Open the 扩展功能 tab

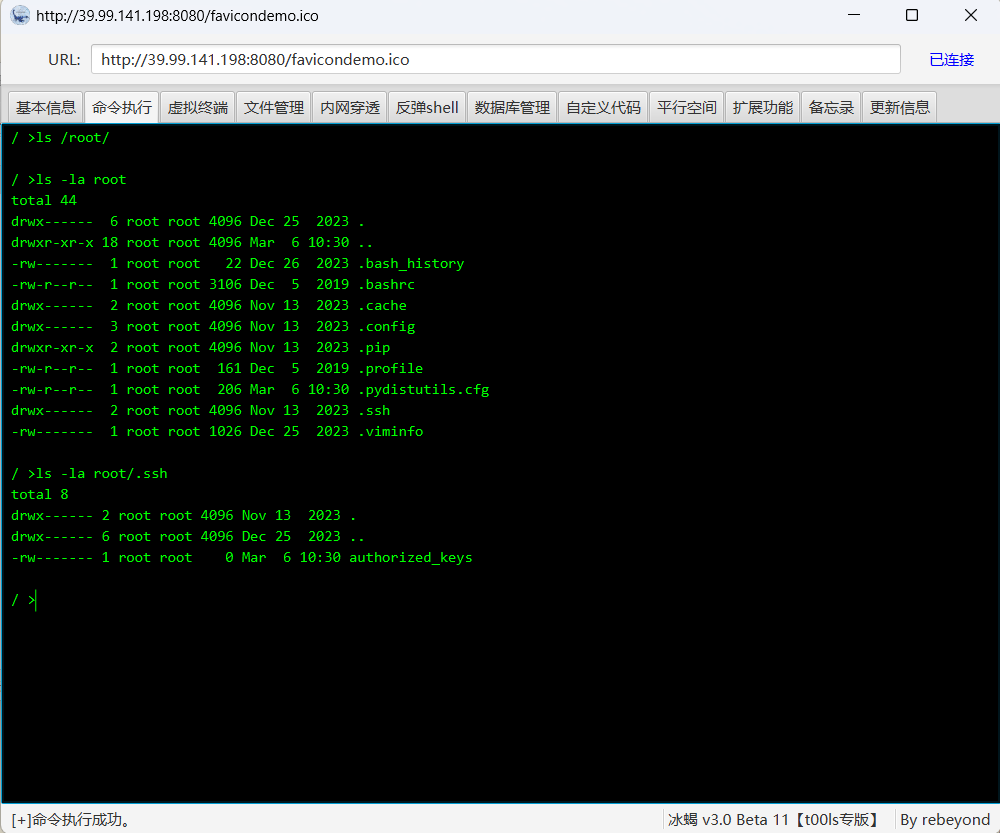coord(763,108)
